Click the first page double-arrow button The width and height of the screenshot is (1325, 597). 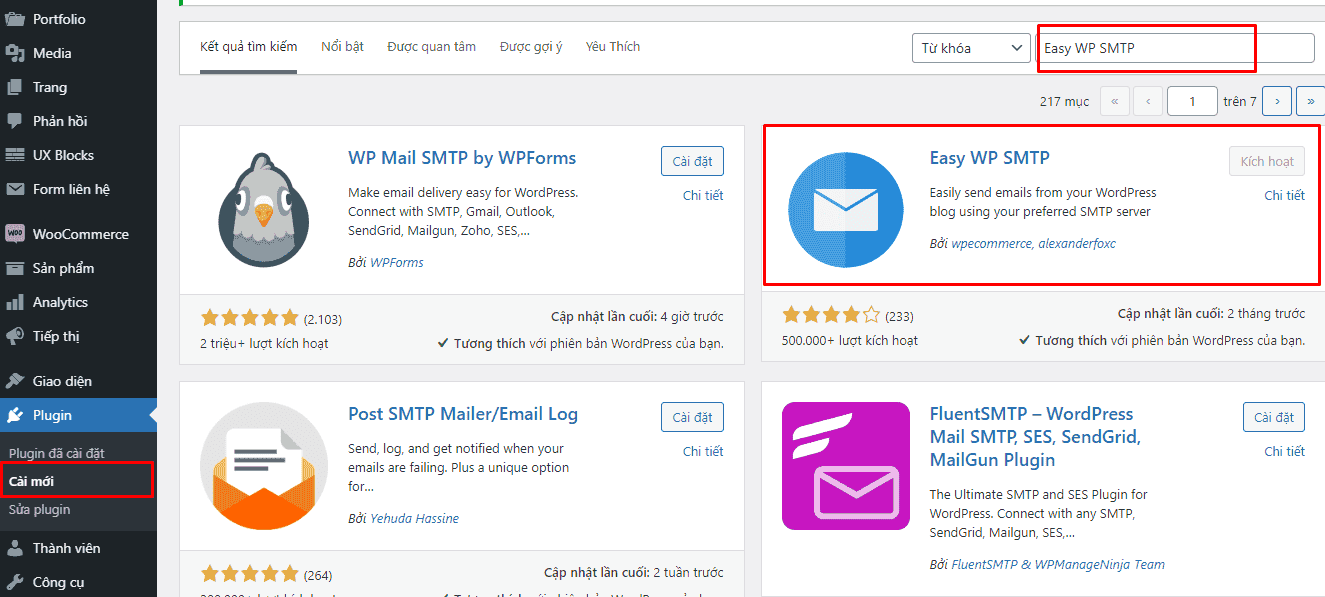(x=1115, y=101)
